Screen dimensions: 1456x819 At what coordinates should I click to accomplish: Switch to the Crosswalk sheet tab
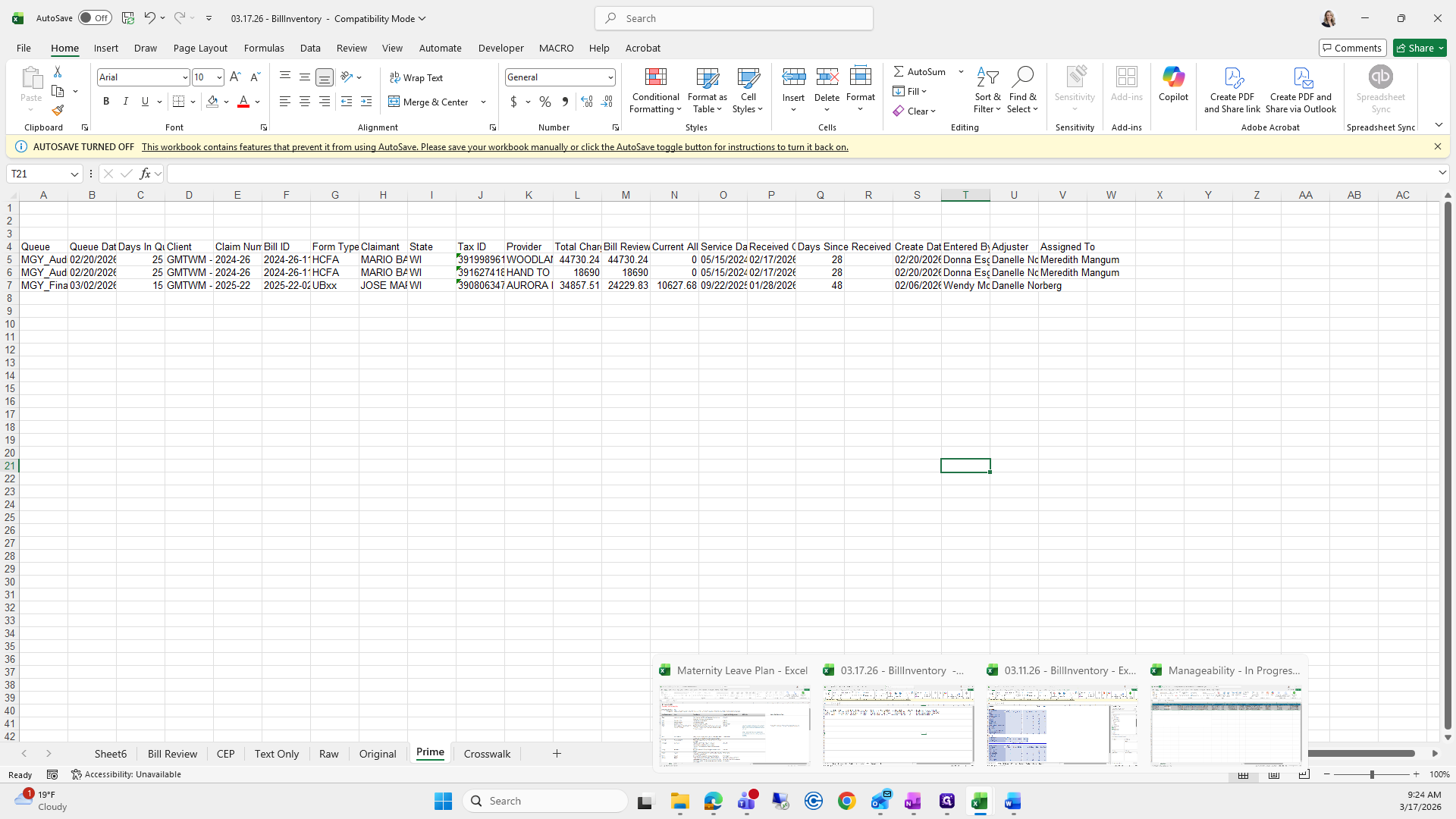pos(487,754)
